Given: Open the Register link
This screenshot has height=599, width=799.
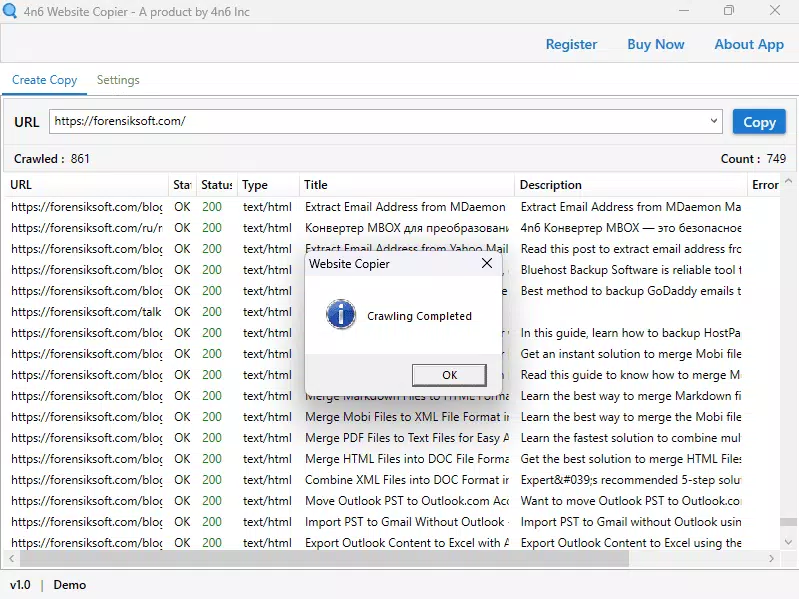Looking at the screenshot, I should [571, 44].
